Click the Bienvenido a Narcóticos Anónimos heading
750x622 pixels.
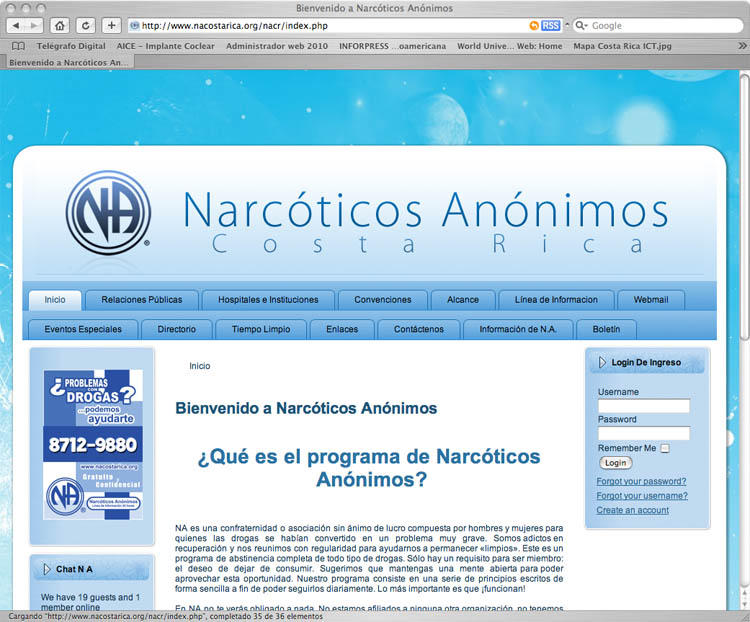tap(306, 408)
